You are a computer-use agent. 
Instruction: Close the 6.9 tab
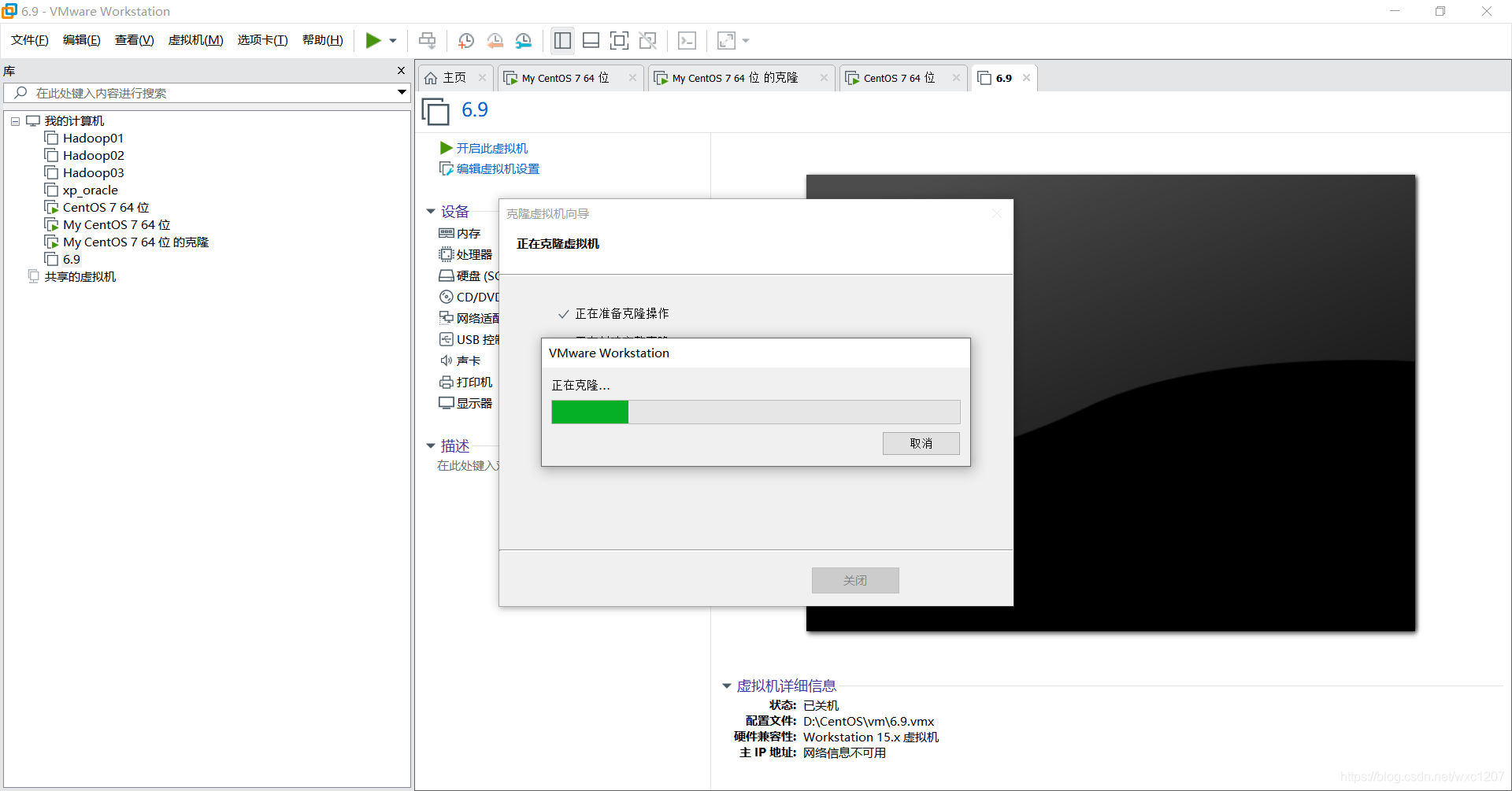tap(1026, 77)
